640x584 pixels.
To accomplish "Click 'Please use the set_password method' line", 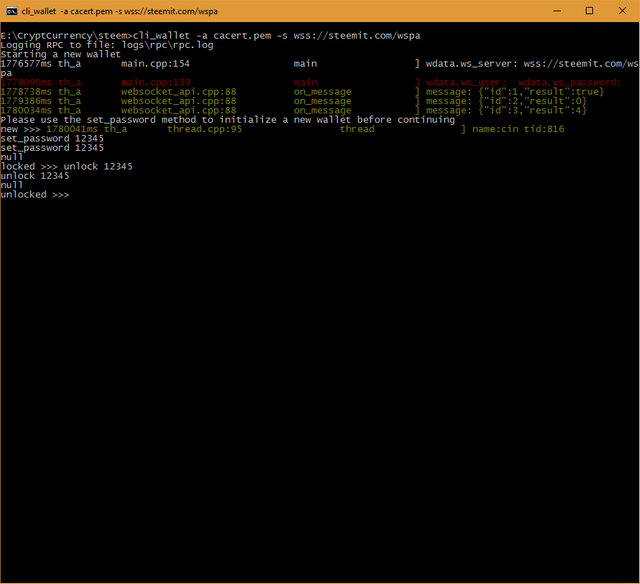I will tap(227, 120).
